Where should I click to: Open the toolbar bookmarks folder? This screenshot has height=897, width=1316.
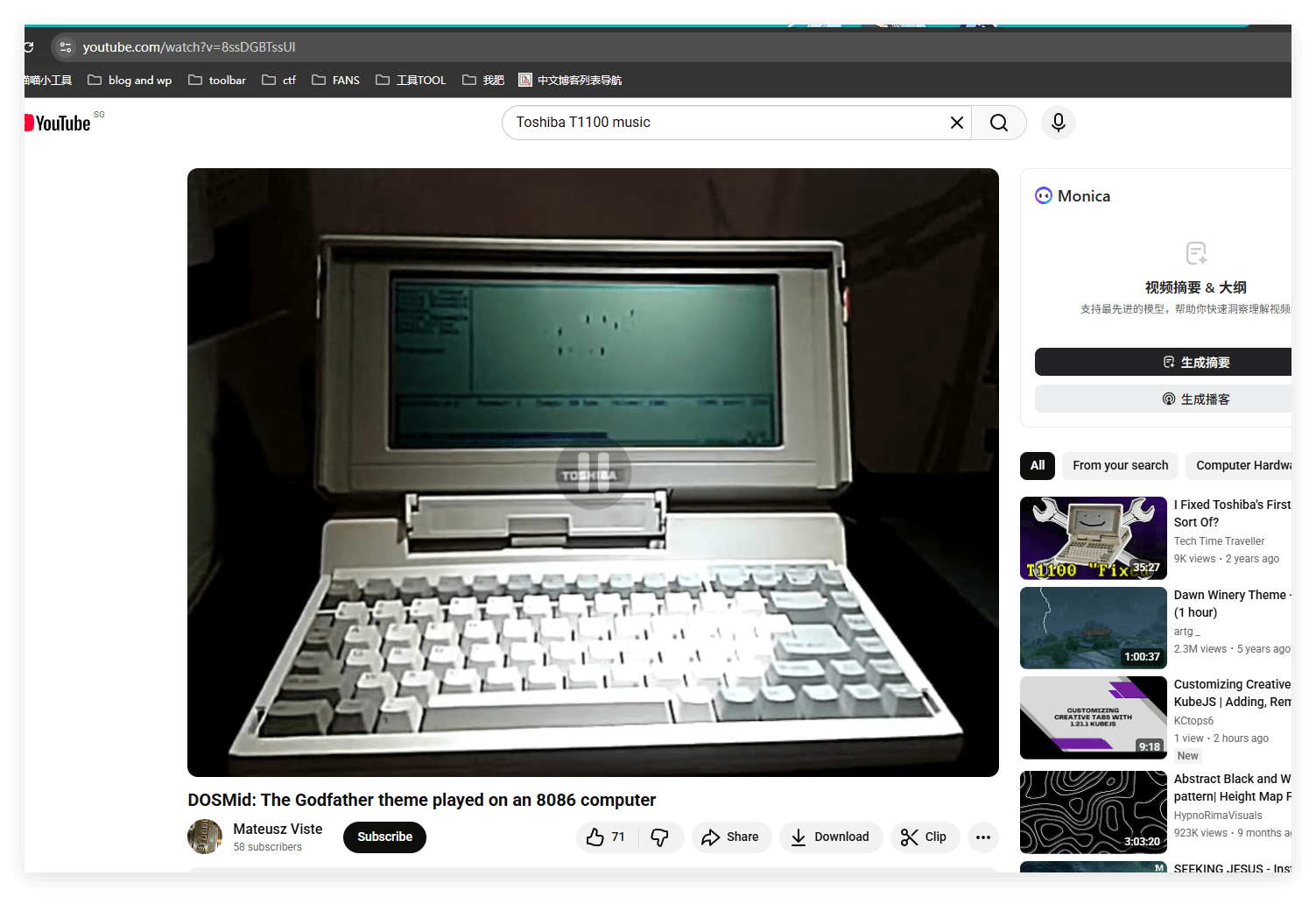point(217,81)
